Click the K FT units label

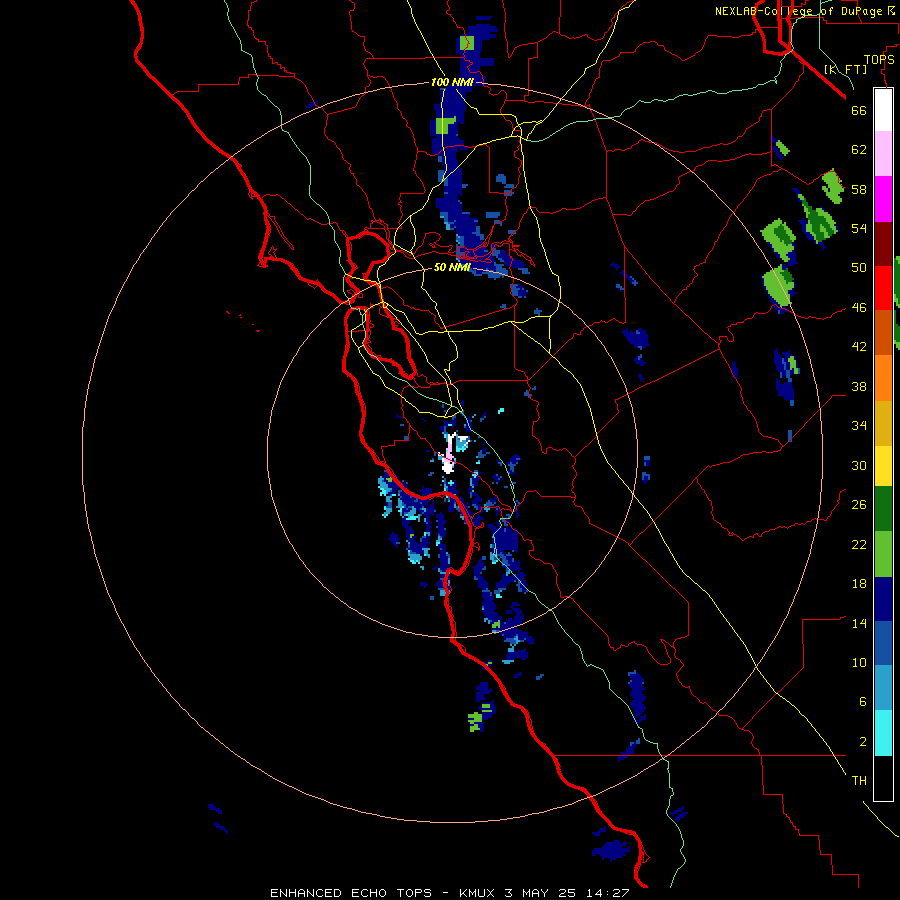click(845, 69)
